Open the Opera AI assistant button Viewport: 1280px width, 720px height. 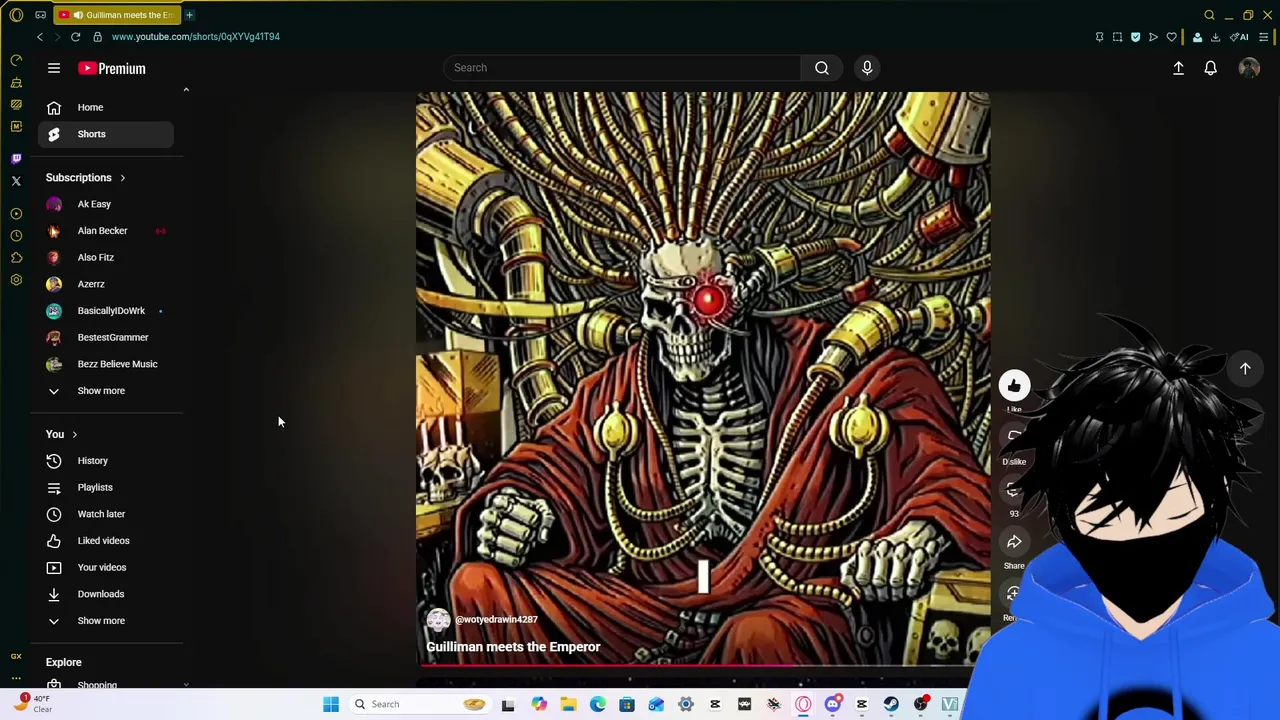[x=1240, y=37]
